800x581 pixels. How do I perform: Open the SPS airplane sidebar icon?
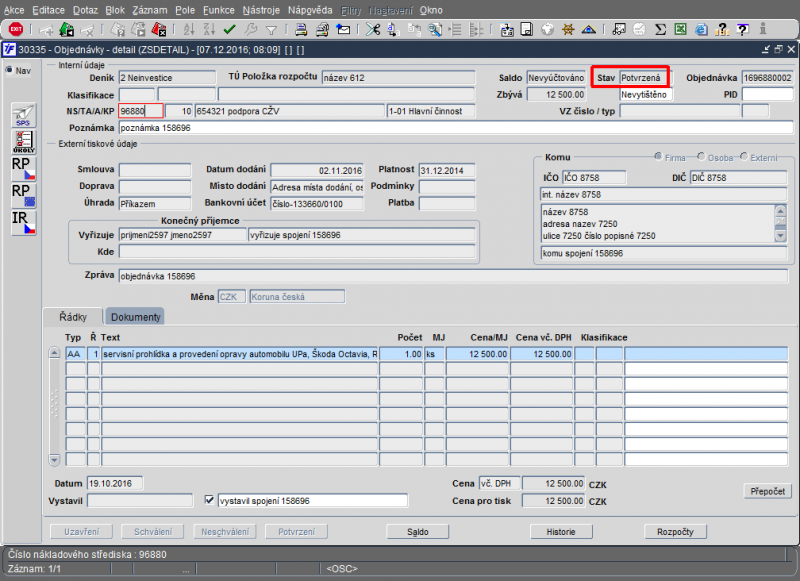click(x=23, y=114)
